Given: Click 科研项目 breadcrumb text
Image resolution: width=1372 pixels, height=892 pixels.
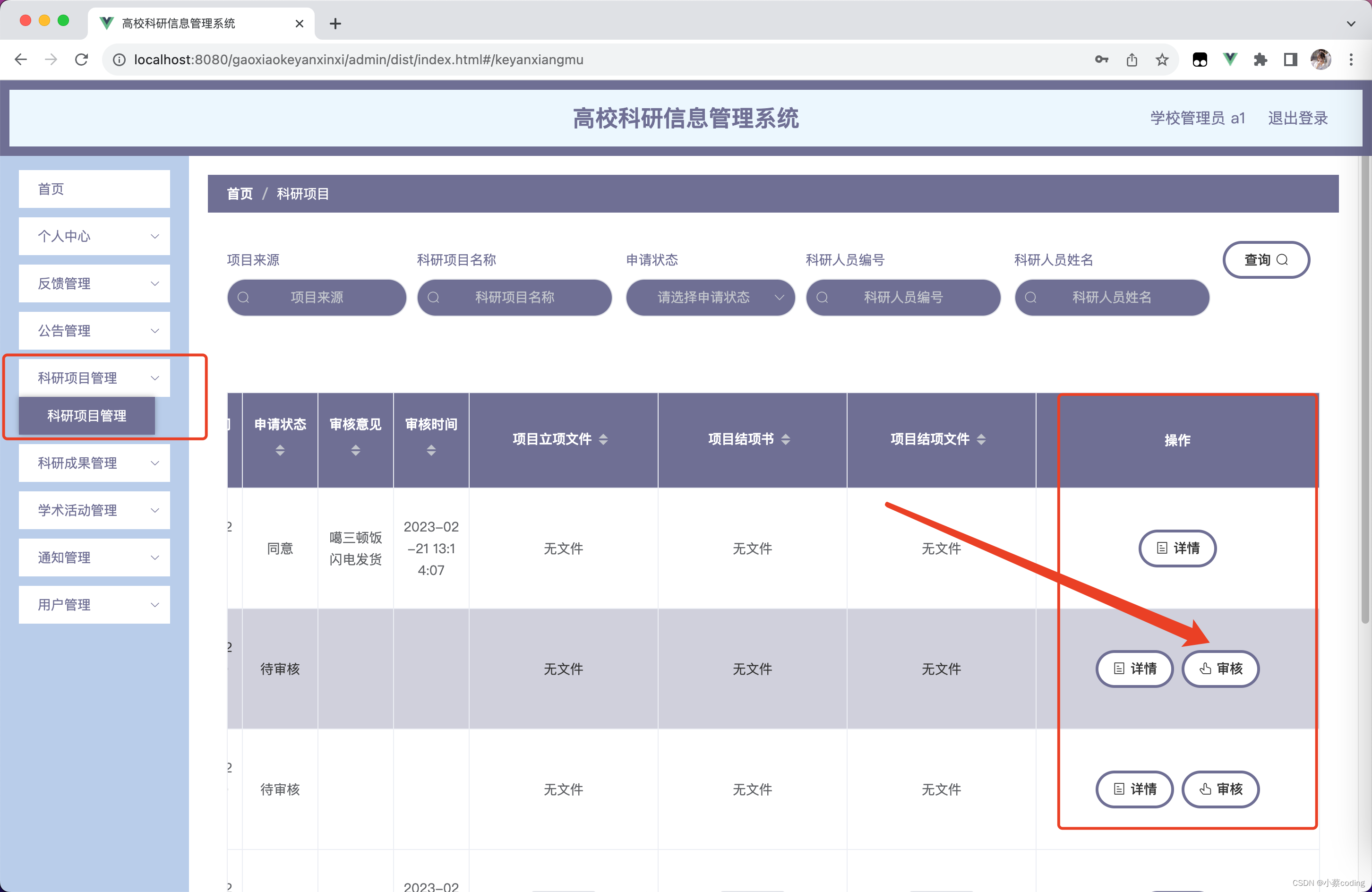Looking at the screenshot, I should [303, 194].
